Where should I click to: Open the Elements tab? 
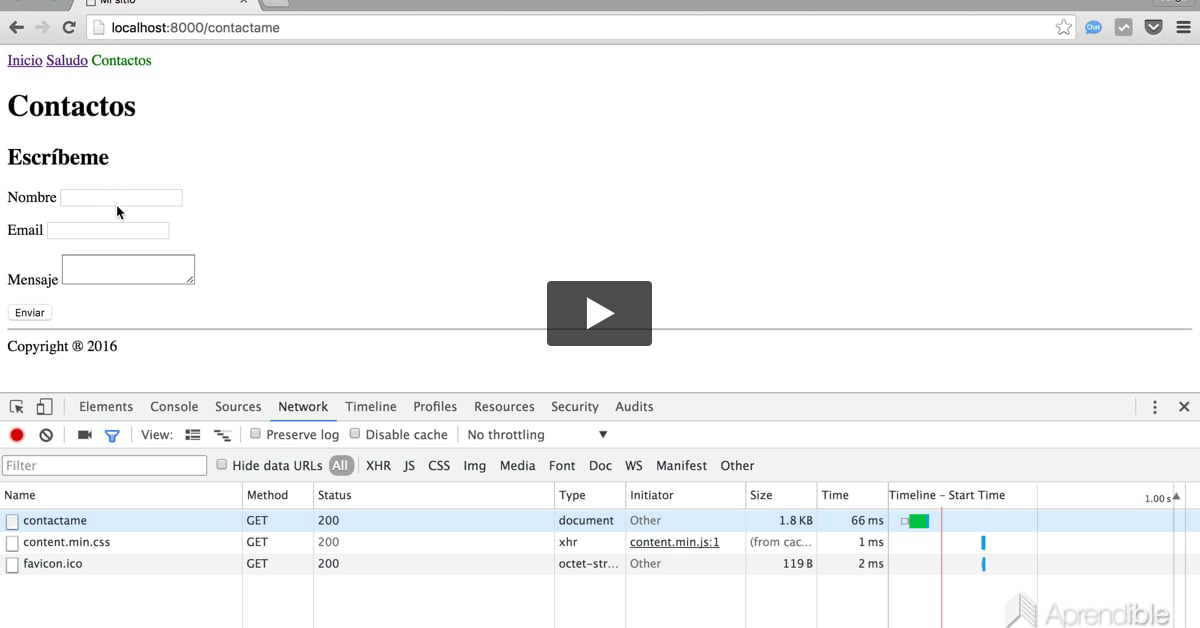(x=106, y=407)
